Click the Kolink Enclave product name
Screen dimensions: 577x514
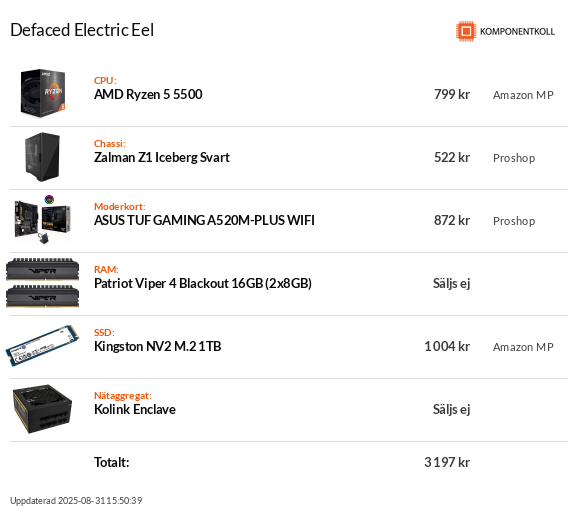pos(135,409)
